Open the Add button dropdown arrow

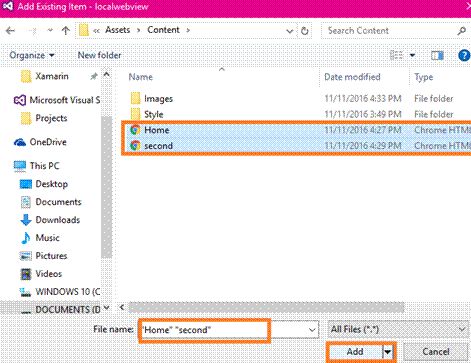[x=388, y=352]
